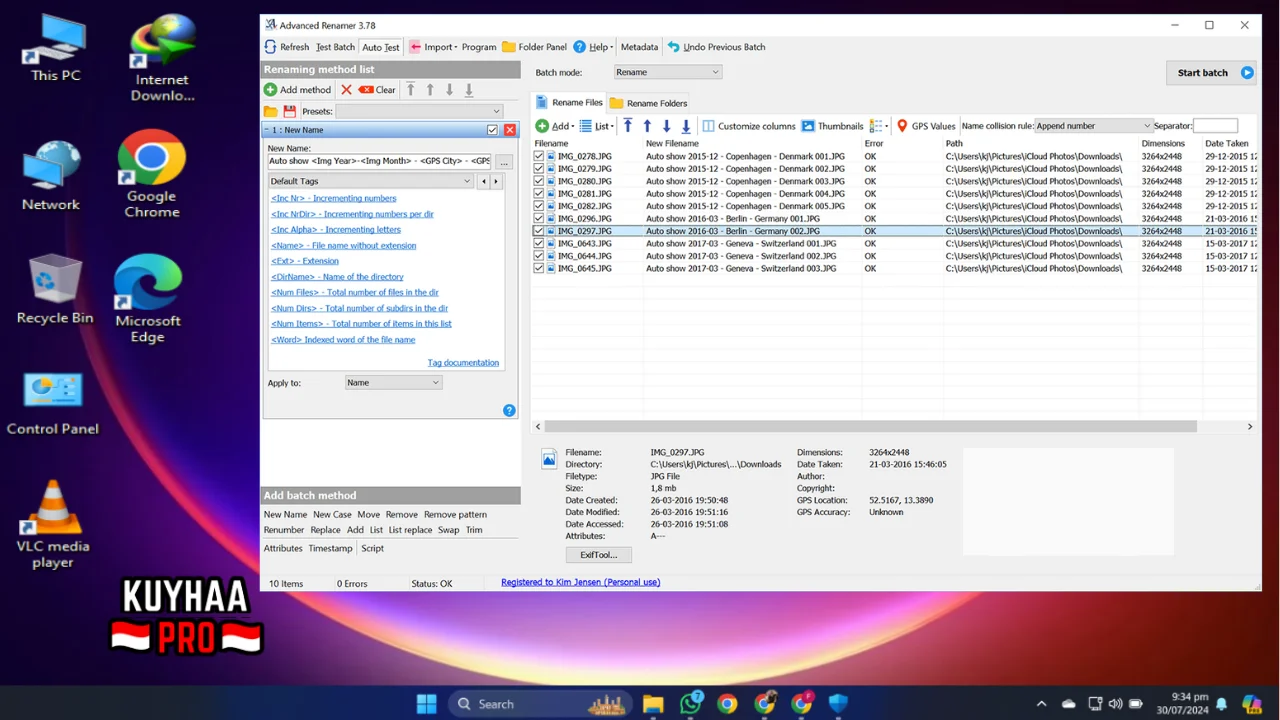This screenshot has width=1280, height=720.
Task: Open the Add files dropdown in file toolbar
Action: coord(554,126)
